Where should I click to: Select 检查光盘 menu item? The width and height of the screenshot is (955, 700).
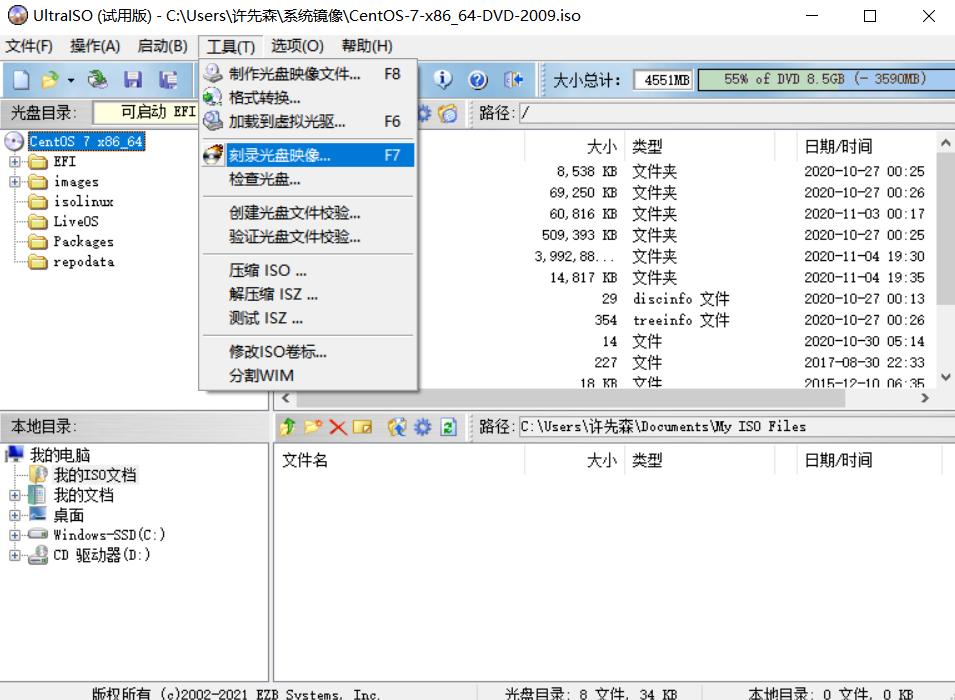(x=308, y=180)
